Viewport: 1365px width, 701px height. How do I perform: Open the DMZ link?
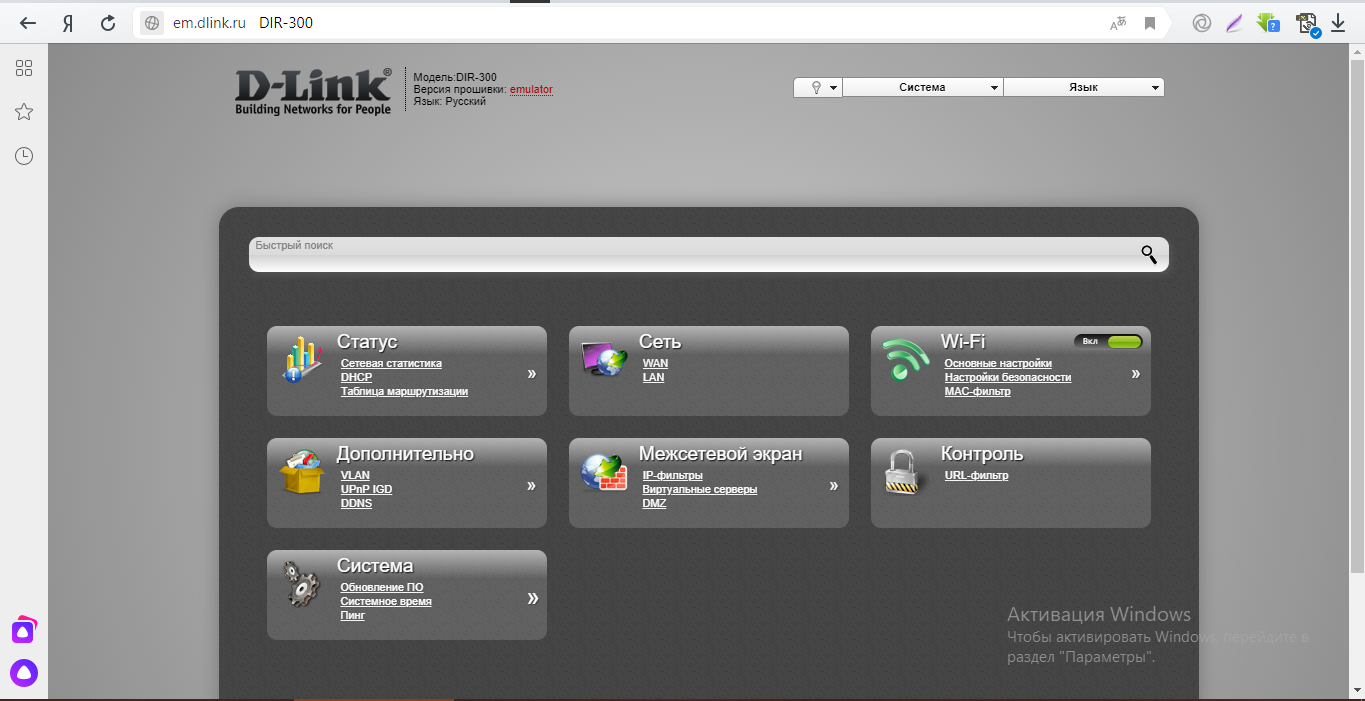click(654, 504)
